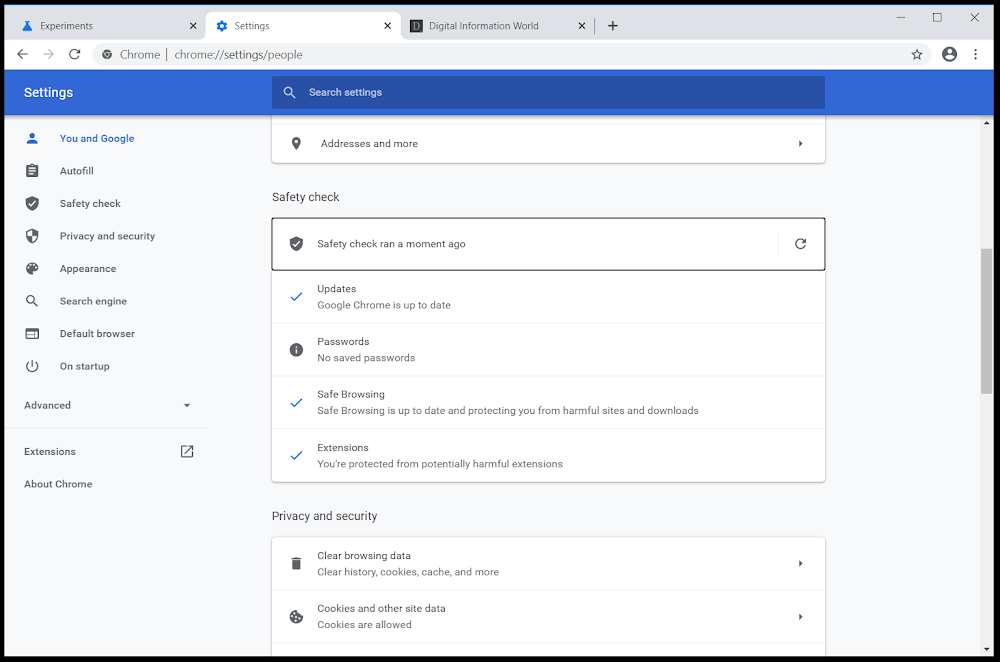Switch to the Digital Information World tab
This screenshot has width=1000, height=662.
[490, 25]
